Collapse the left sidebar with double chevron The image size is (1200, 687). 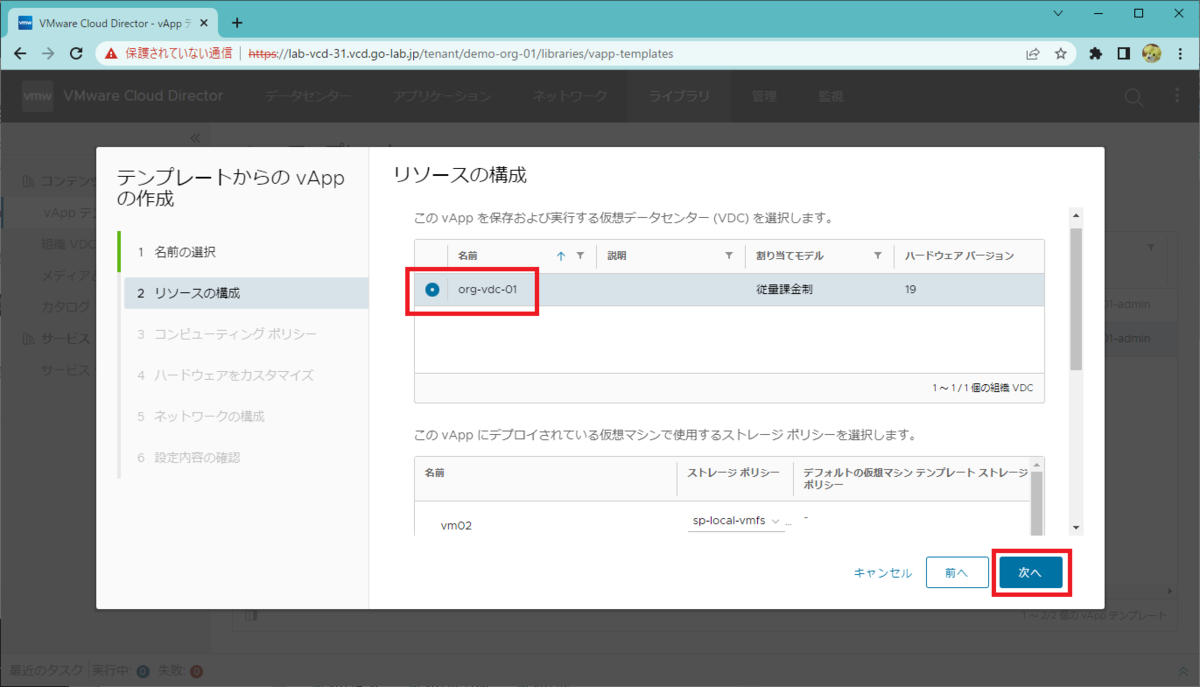tap(195, 138)
